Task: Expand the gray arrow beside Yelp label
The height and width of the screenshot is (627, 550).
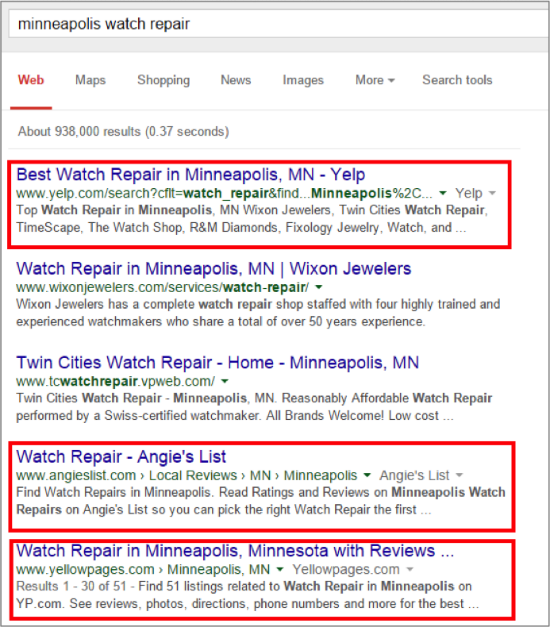Action: [492, 193]
